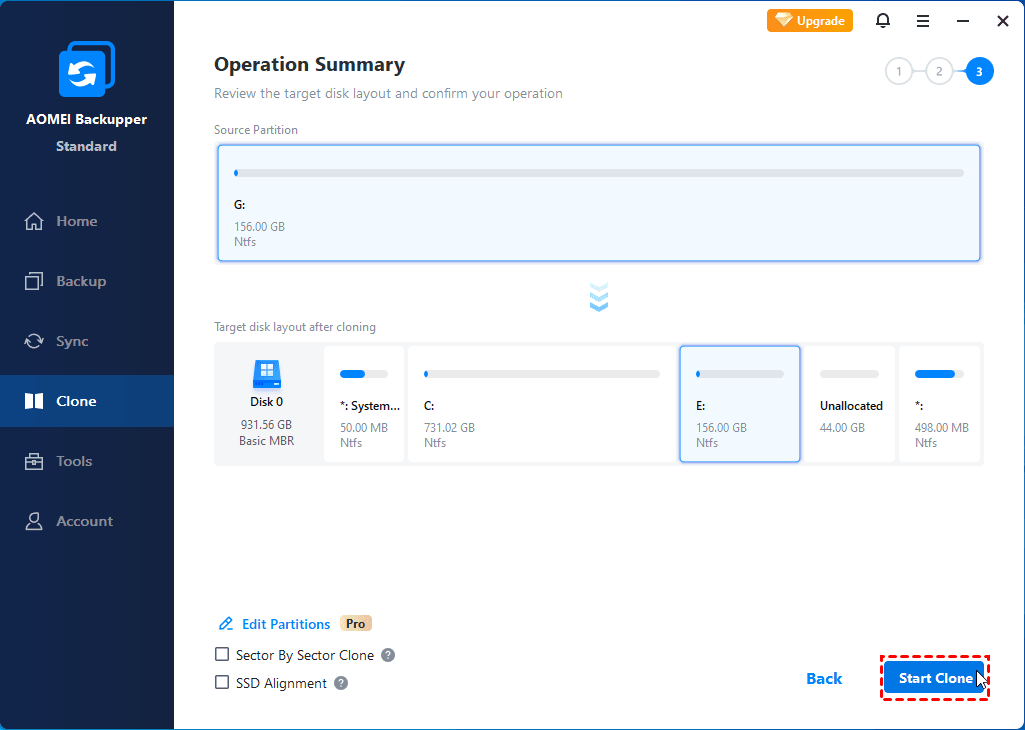Click the Disk 0 drive icon
1025x730 pixels.
pos(267,374)
